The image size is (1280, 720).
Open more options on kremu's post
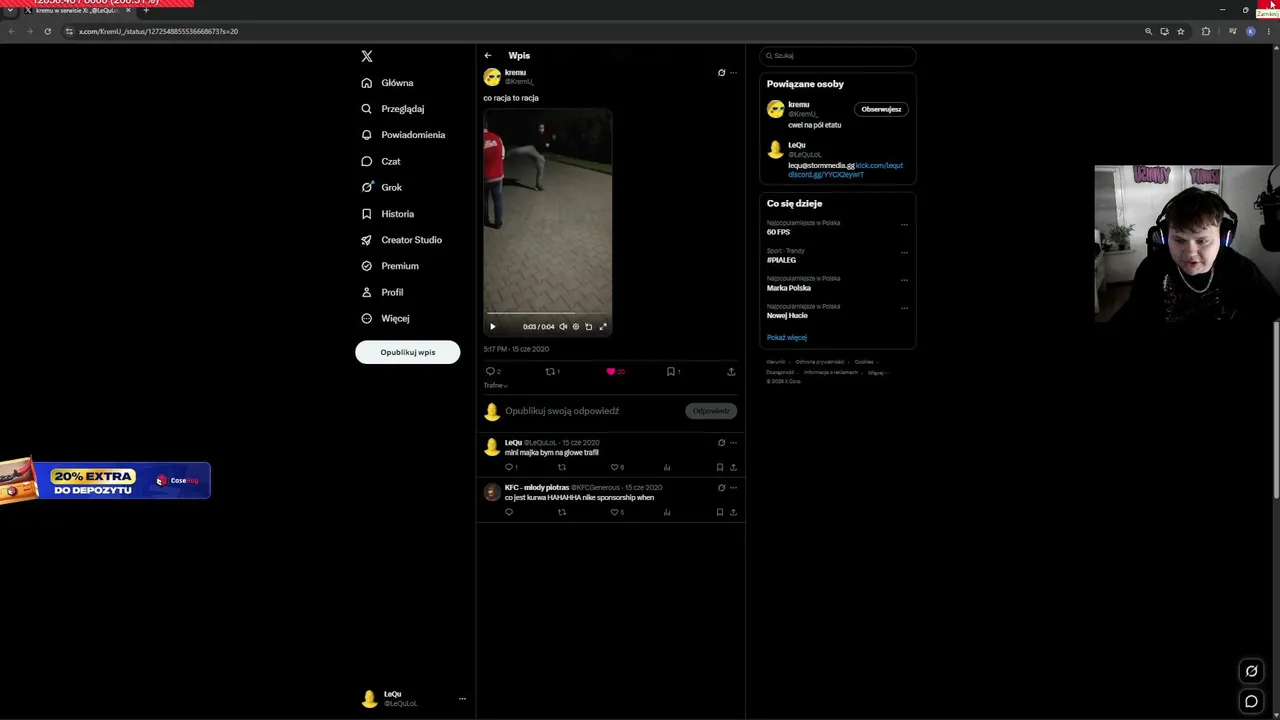tap(733, 73)
